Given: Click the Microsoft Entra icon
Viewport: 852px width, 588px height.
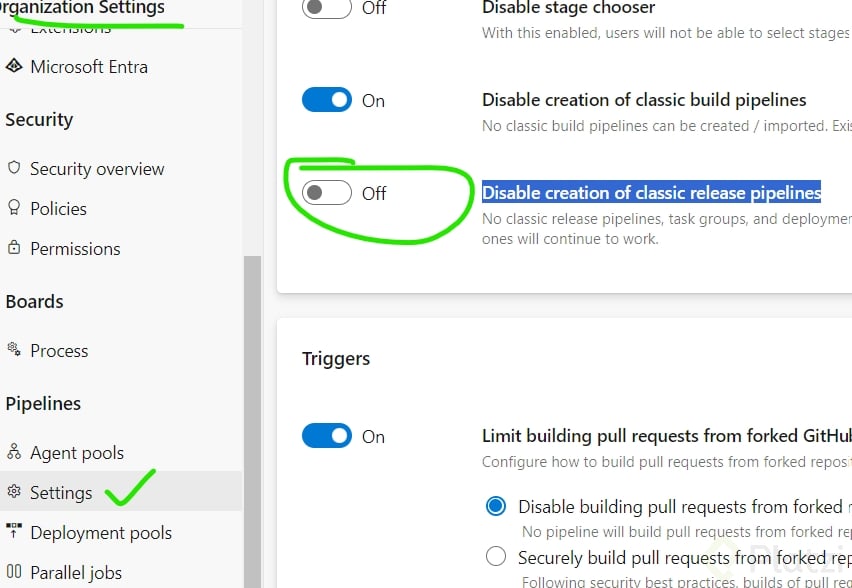Looking at the screenshot, I should click(x=14, y=67).
